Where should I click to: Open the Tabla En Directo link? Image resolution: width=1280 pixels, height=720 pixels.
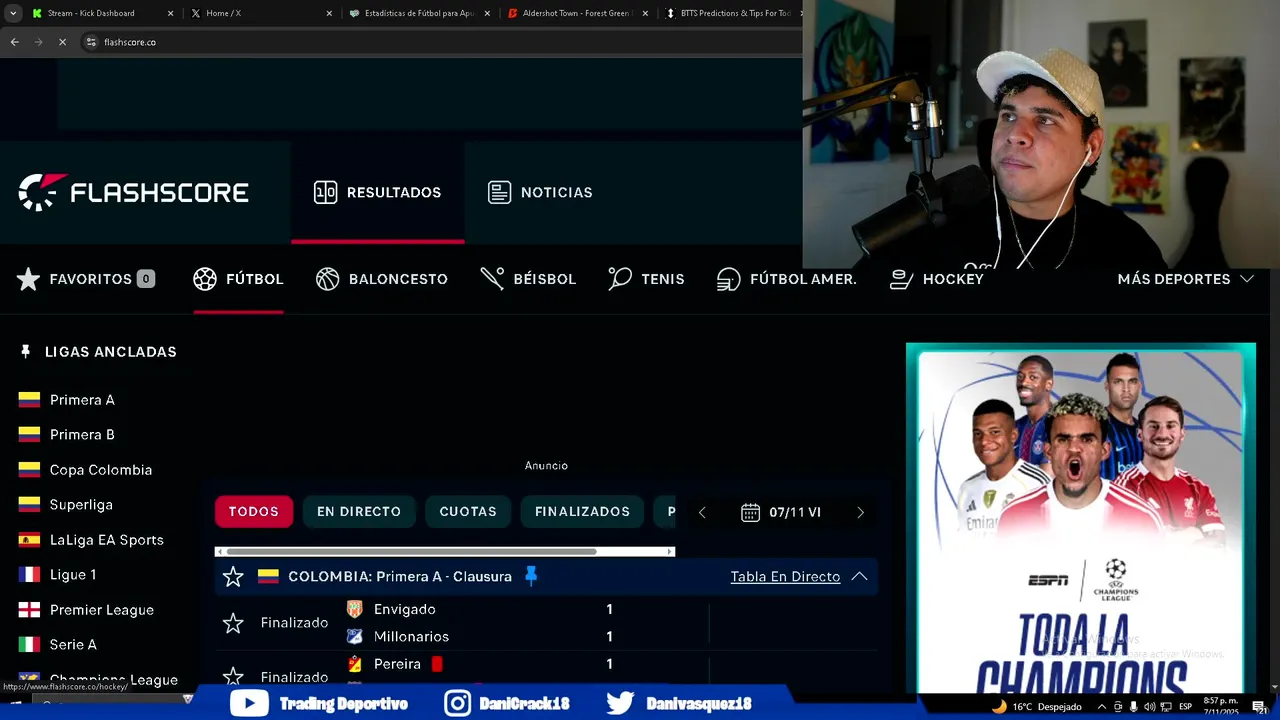coord(785,577)
